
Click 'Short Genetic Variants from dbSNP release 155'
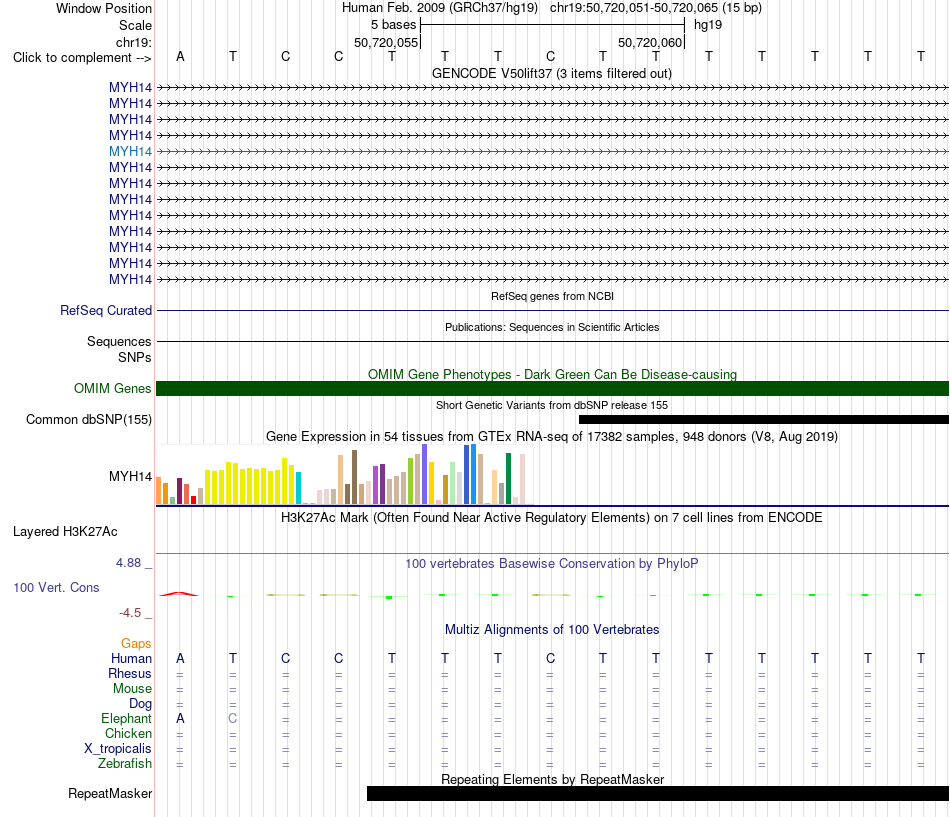pyautogui.click(x=552, y=405)
